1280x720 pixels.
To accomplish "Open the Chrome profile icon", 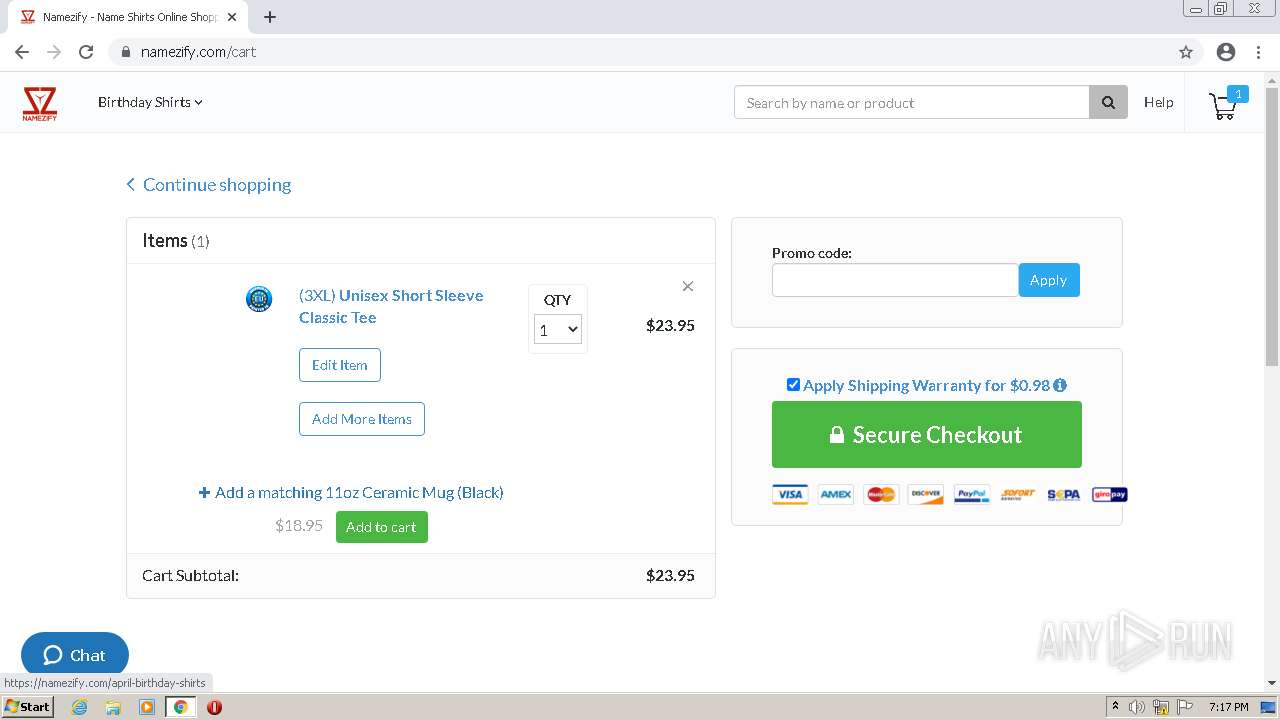I will pyautogui.click(x=1226, y=52).
